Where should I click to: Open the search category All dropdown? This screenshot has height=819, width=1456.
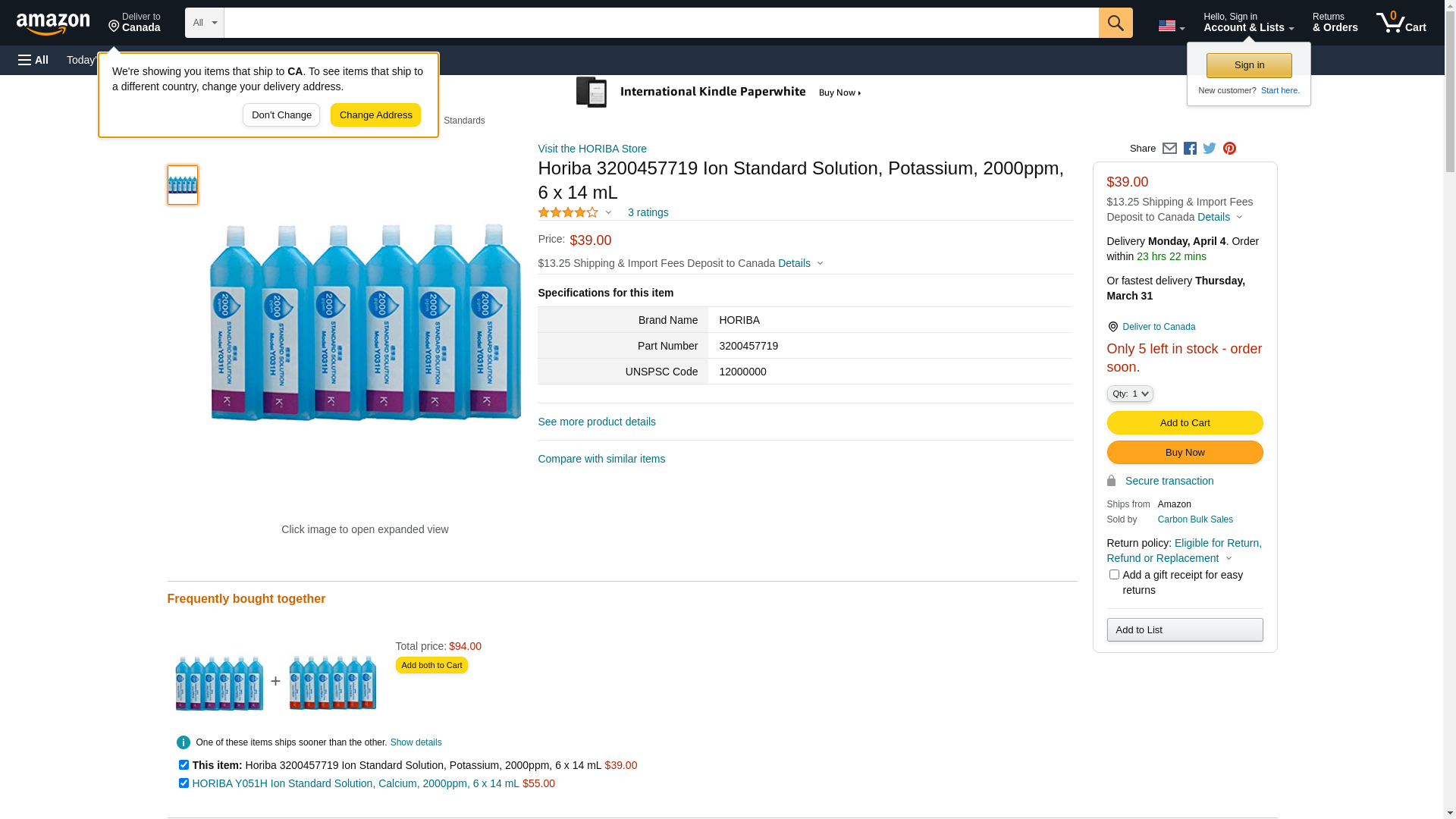(205, 23)
